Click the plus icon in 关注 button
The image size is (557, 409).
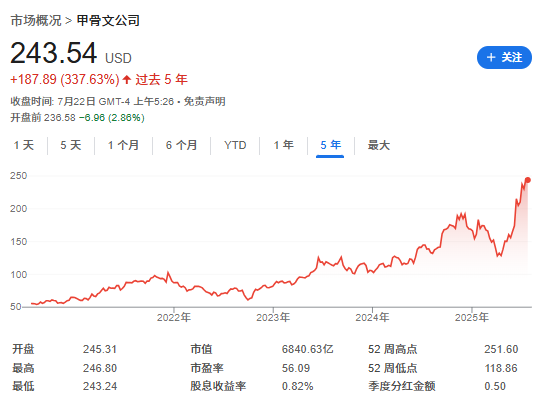491,57
